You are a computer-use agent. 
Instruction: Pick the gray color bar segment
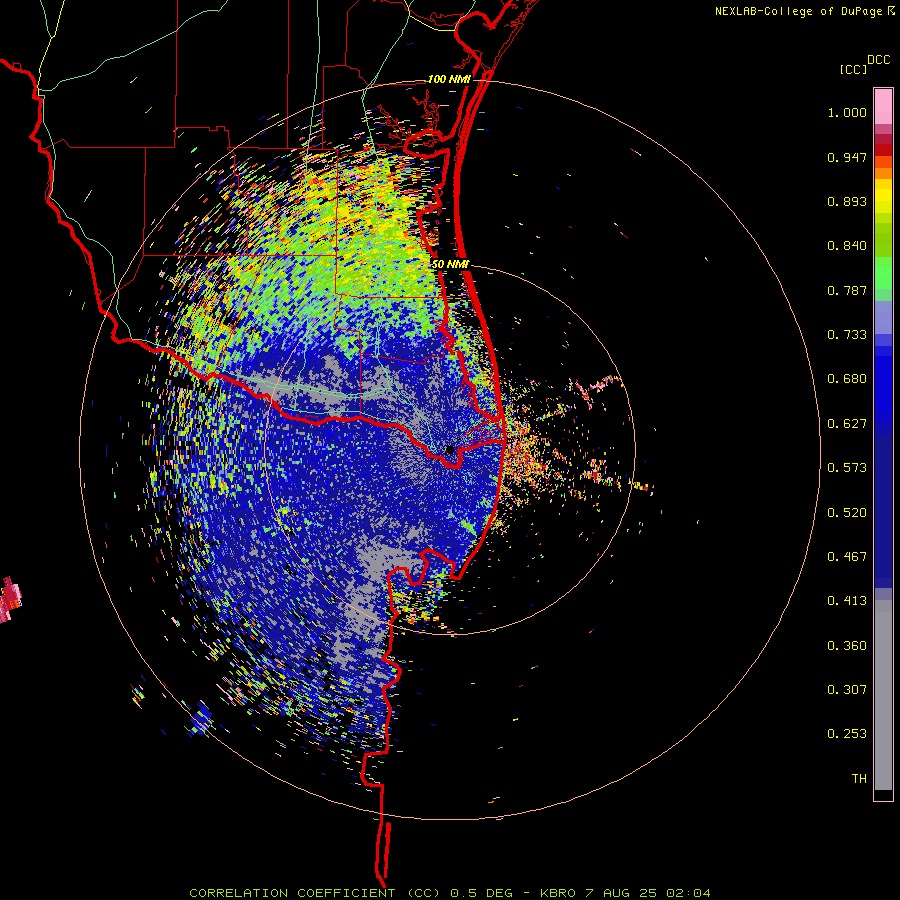pyautogui.click(x=883, y=695)
